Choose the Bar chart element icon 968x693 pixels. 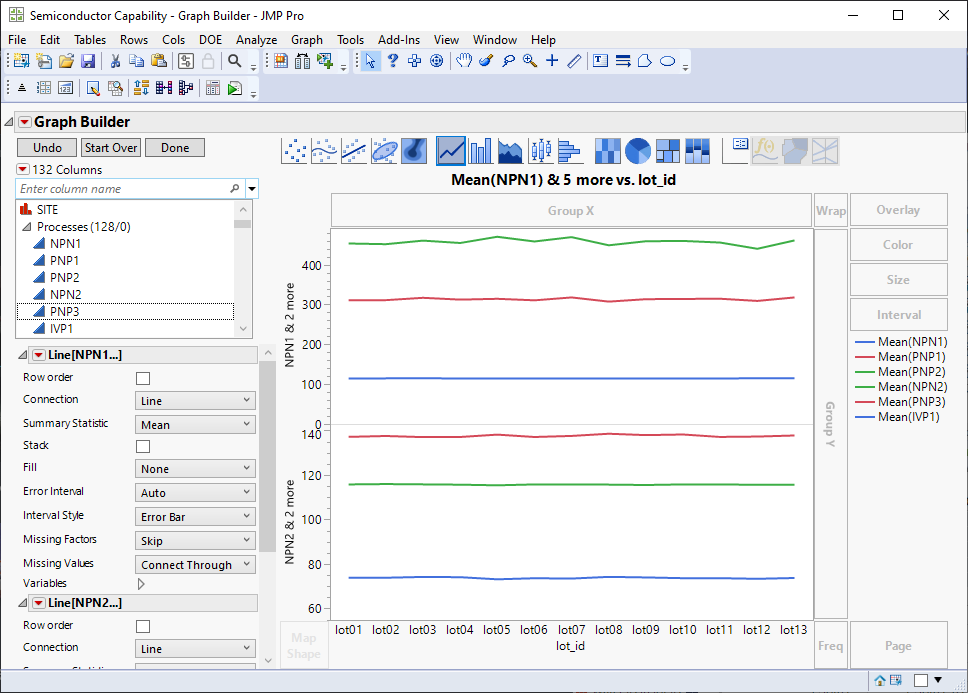pyautogui.click(x=481, y=151)
